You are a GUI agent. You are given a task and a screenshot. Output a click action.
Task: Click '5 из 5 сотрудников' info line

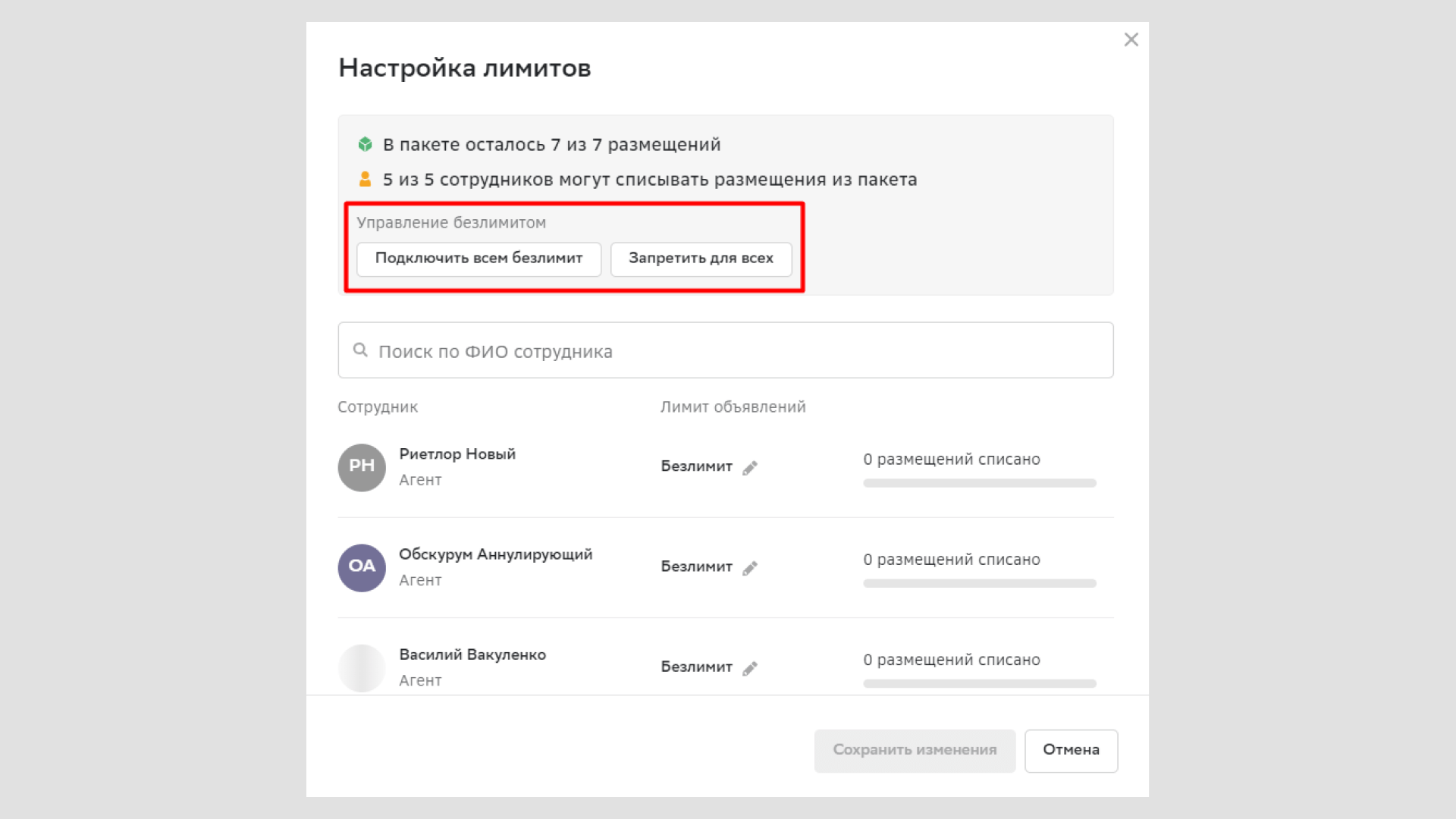[x=650, y=180]
